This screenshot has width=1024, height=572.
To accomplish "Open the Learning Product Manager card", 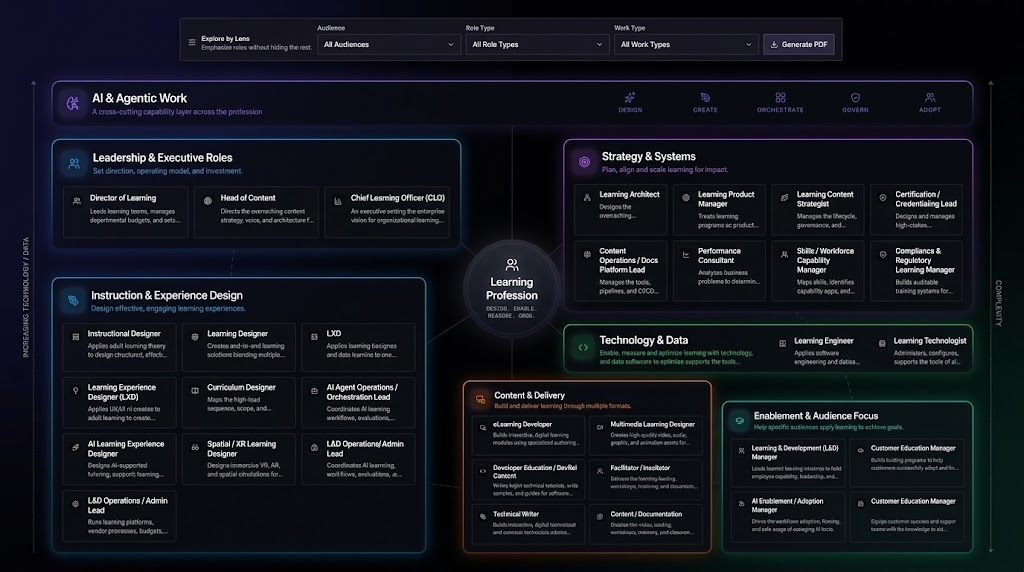I will (719, 210).
